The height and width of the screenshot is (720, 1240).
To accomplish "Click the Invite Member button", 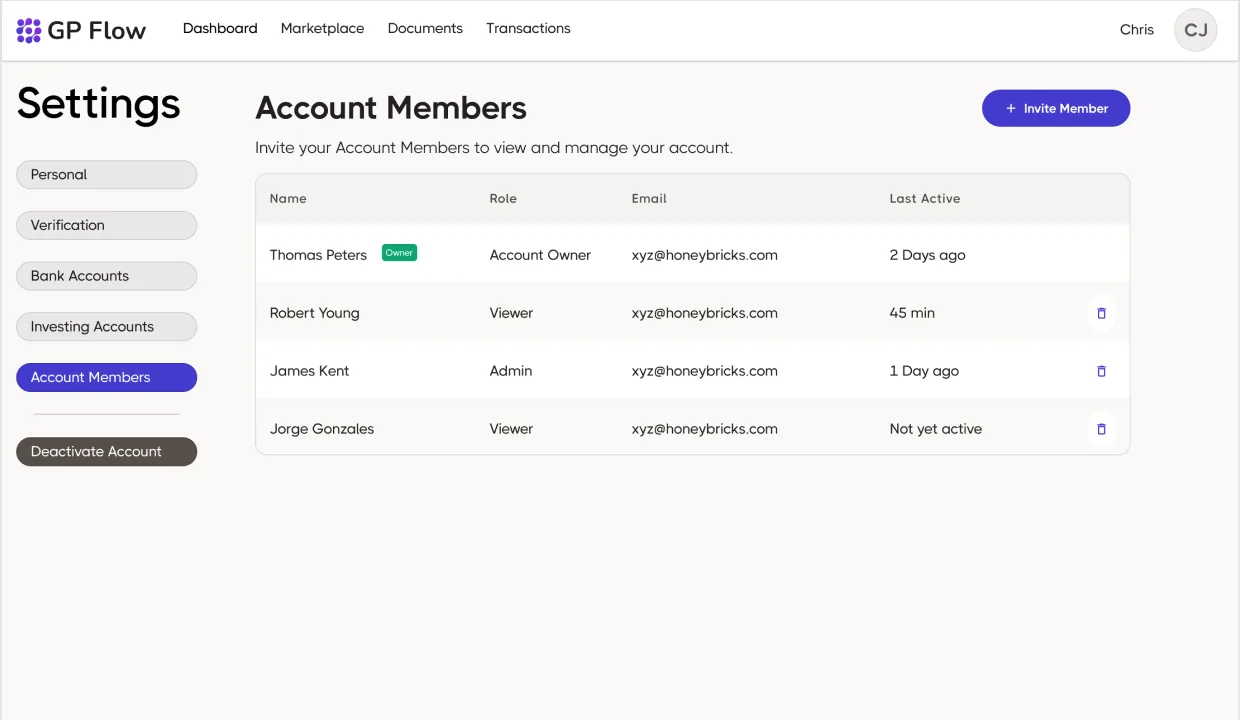I will [x=1056, y=108].
